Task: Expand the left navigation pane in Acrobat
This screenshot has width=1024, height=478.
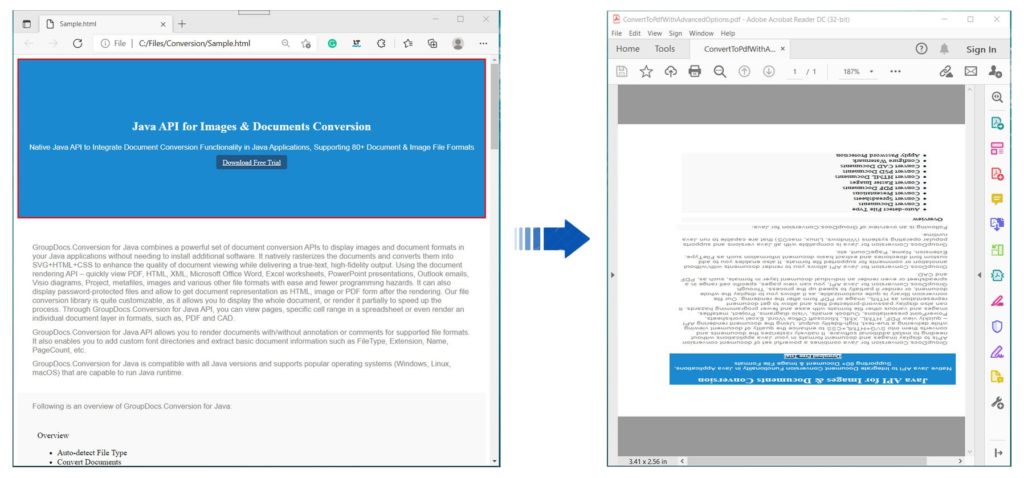Action: click(612, 274)
